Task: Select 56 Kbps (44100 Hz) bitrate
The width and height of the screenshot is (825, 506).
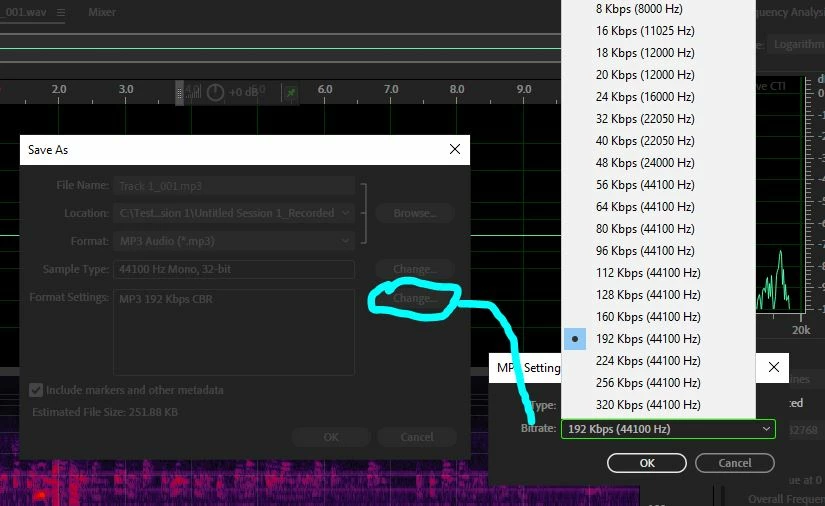Action: [x=659, y=185]
